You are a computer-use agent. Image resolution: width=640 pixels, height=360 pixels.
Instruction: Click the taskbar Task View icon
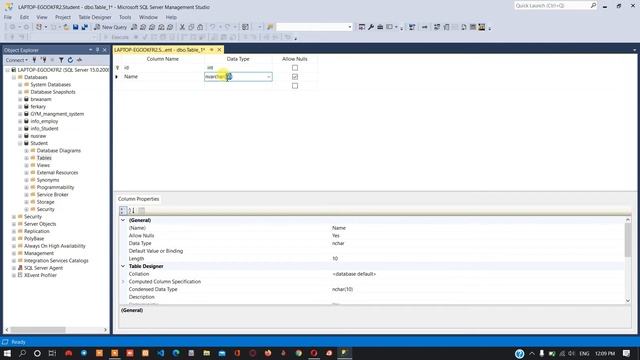pyautogui.click(x=52, y=353)
